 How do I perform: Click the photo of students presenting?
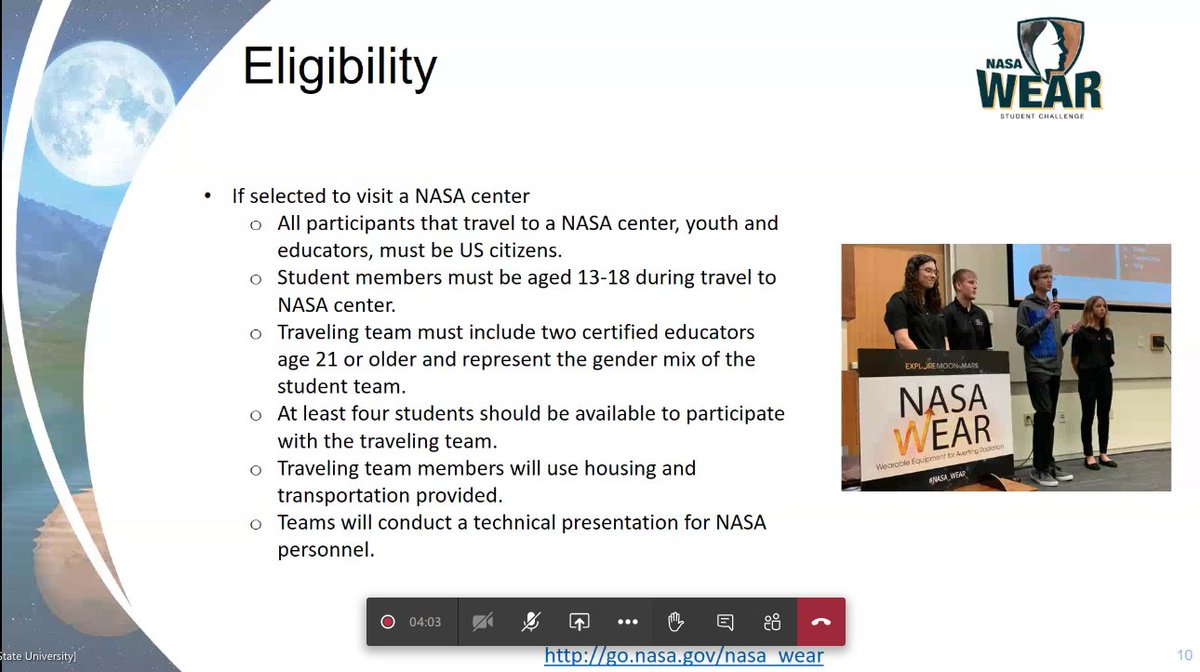point(1006,367)
